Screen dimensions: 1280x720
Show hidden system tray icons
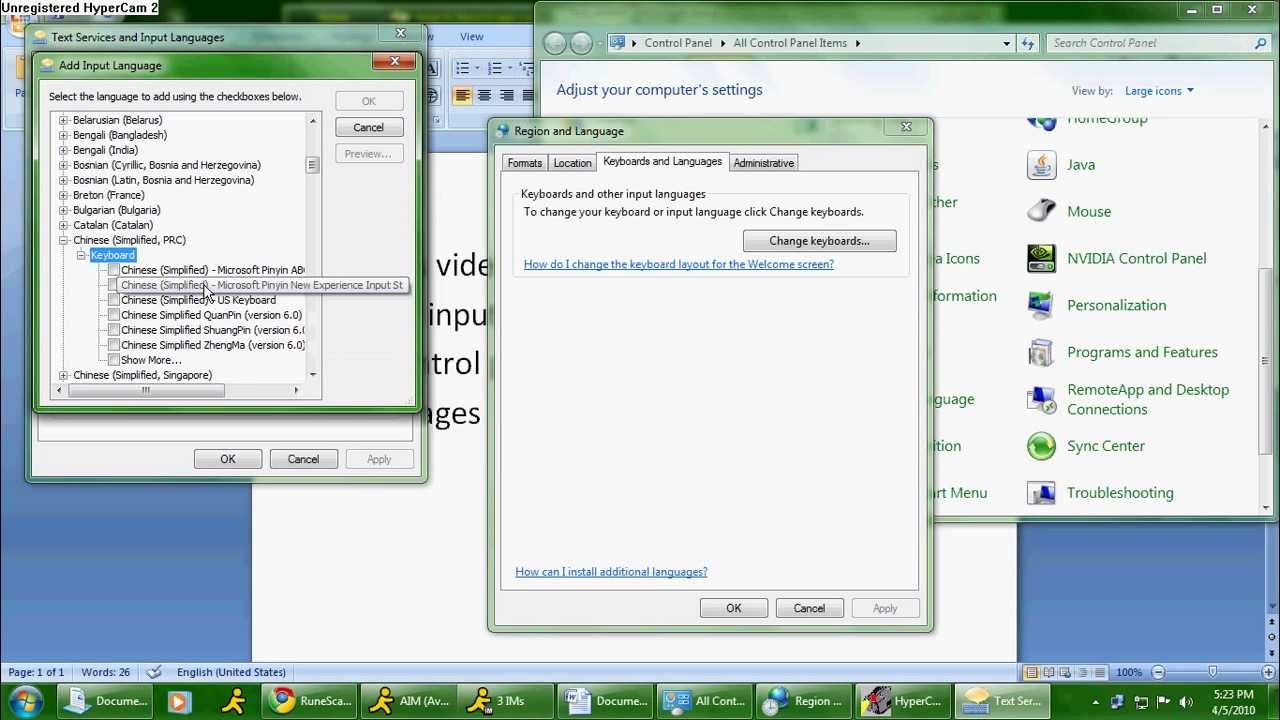click(x=1096, y=702)
